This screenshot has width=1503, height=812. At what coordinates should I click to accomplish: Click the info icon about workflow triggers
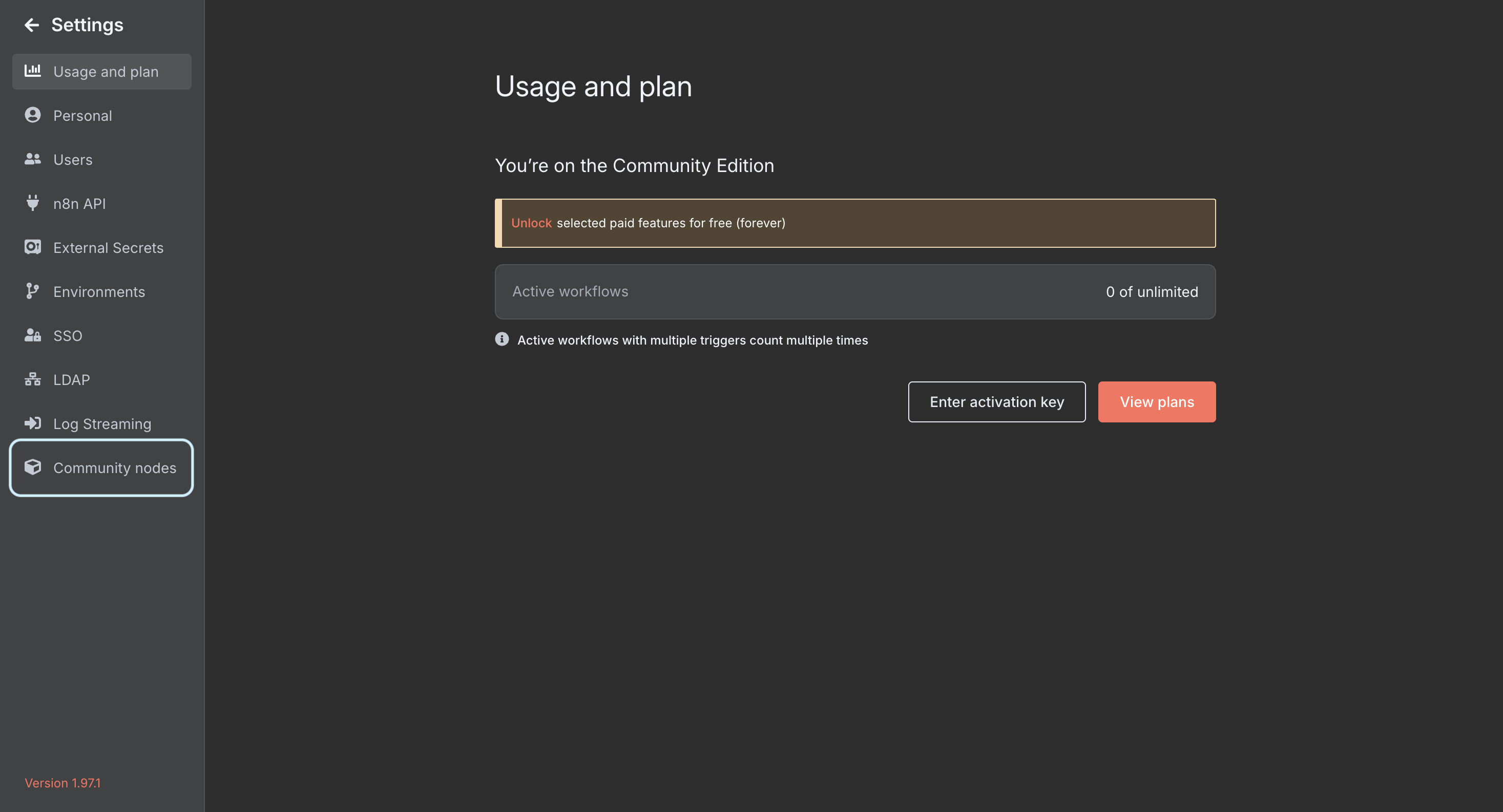pyautogui.click(x=501, y=339)
